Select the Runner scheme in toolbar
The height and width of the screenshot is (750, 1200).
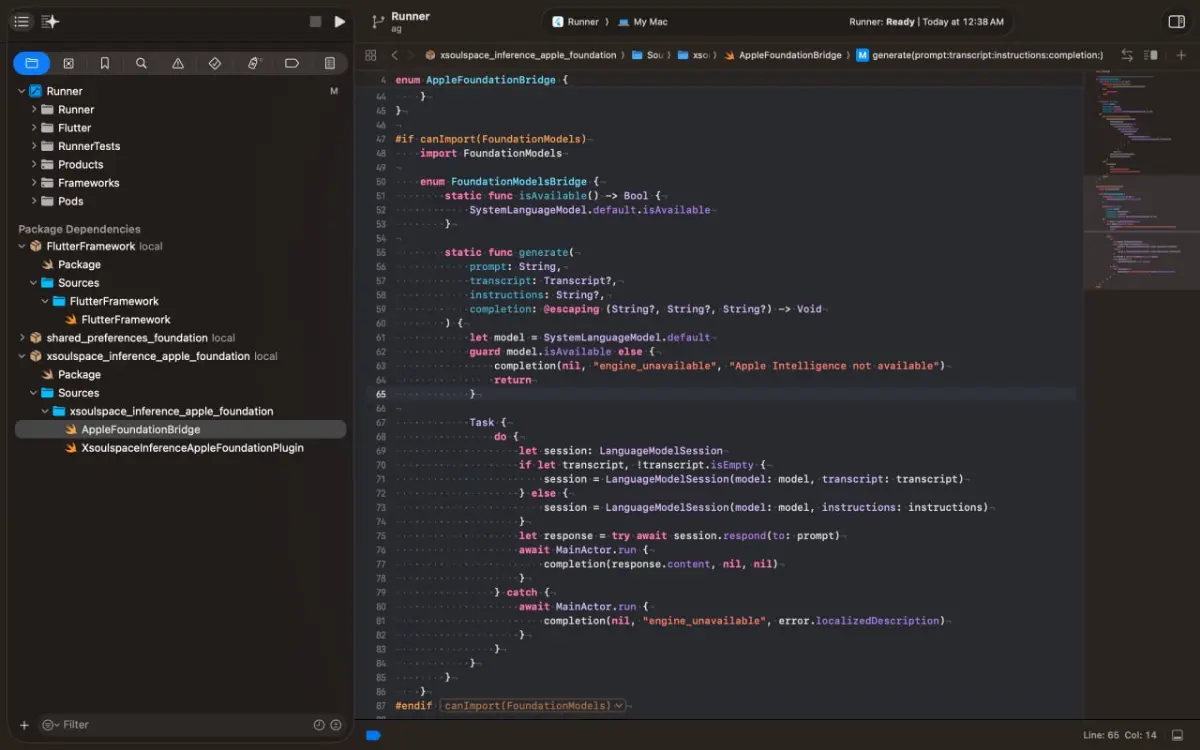coord(576,21)
